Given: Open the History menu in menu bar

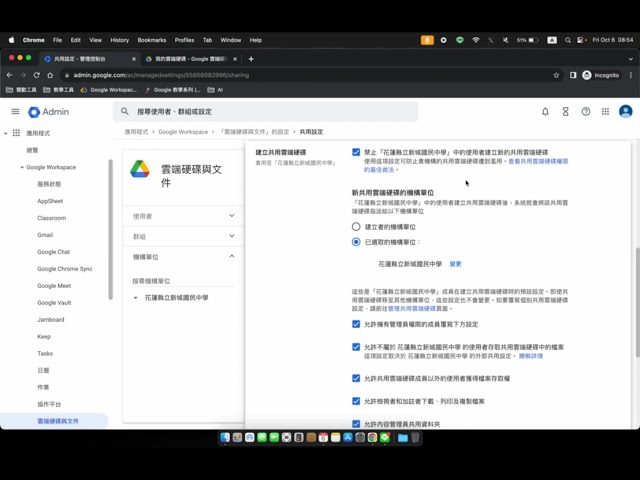Looking at the screenshot, I should [120, 40].
